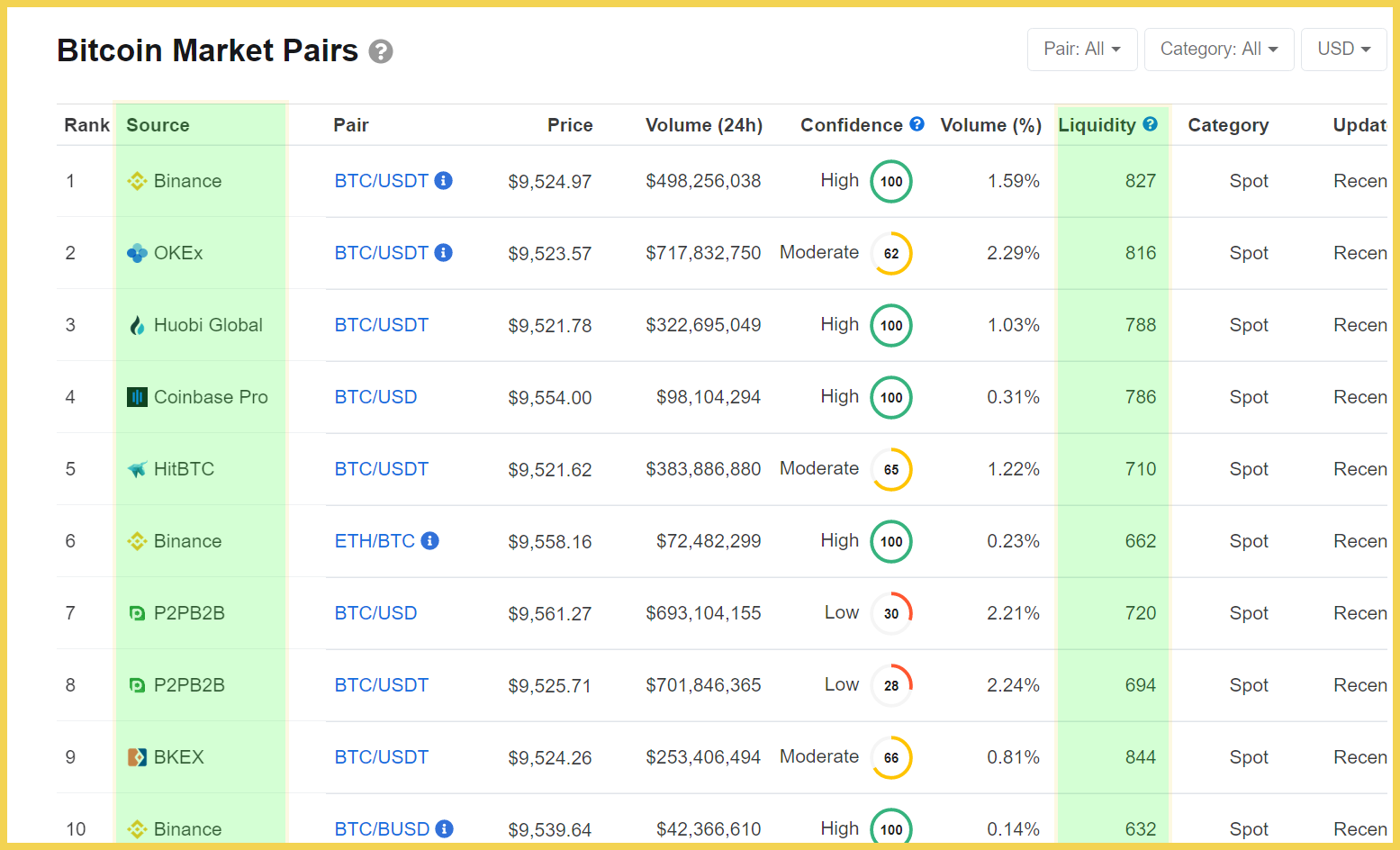Open the Category: All dropdown
The height and width of the screenshot is (850, 1400).
(1219, 50)
